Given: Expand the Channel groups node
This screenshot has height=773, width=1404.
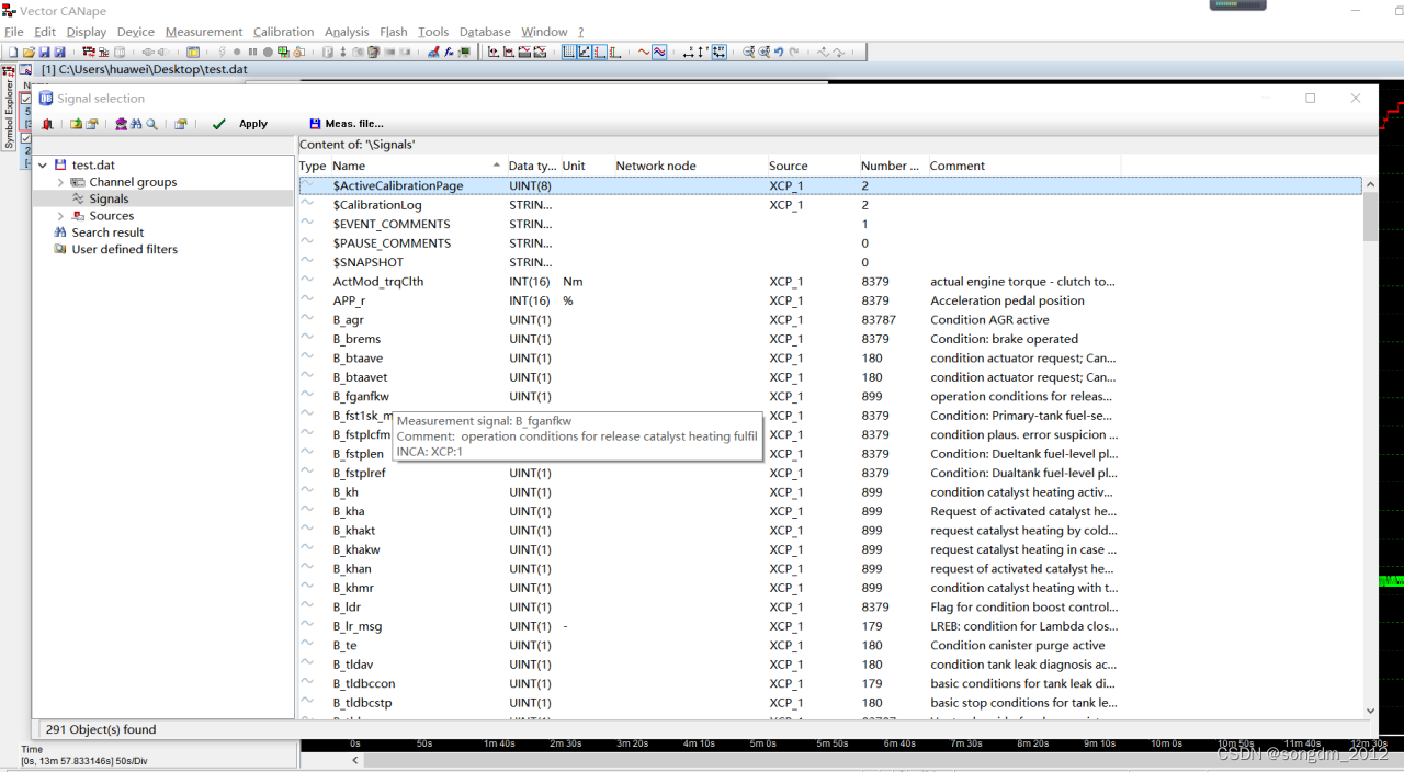Looking at the screenshot, I should coord(60,182).
